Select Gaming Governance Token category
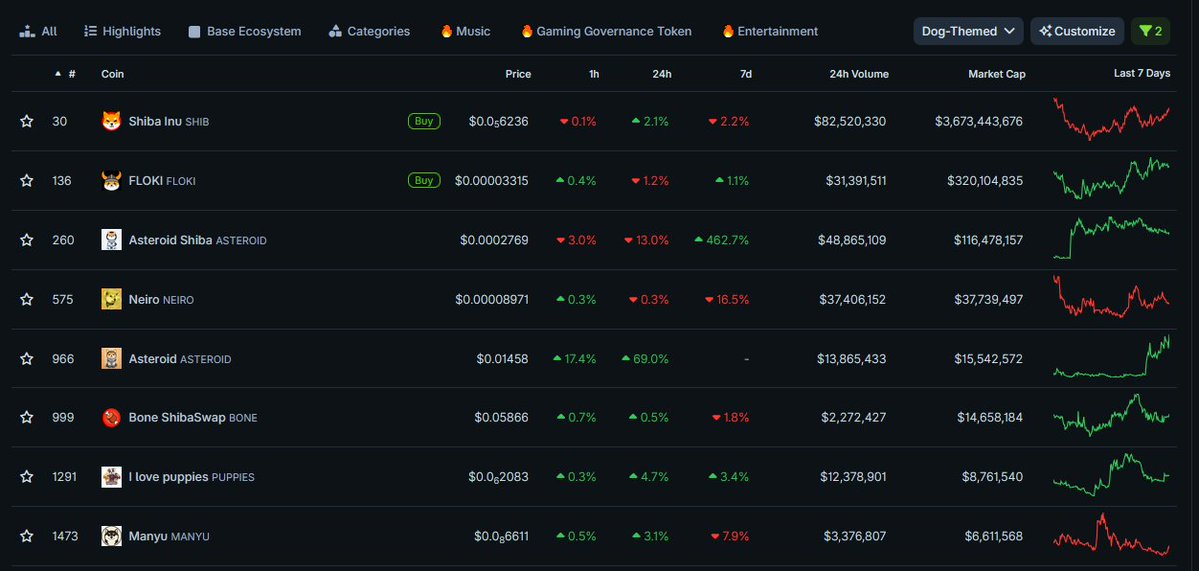This screenshot has width=1199, height=571. coord(606,31)
